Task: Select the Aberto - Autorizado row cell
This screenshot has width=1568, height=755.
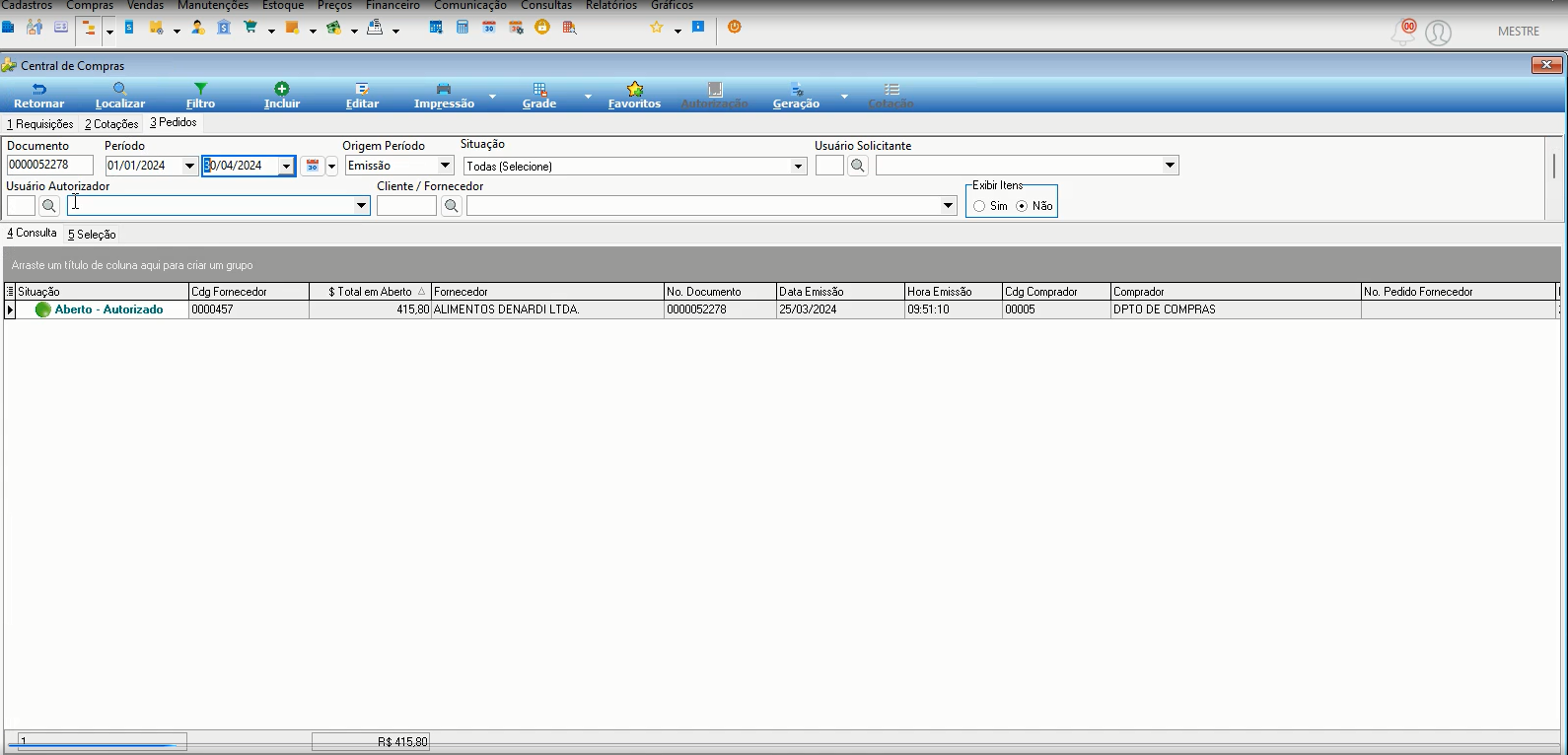Action: point(103,309)
